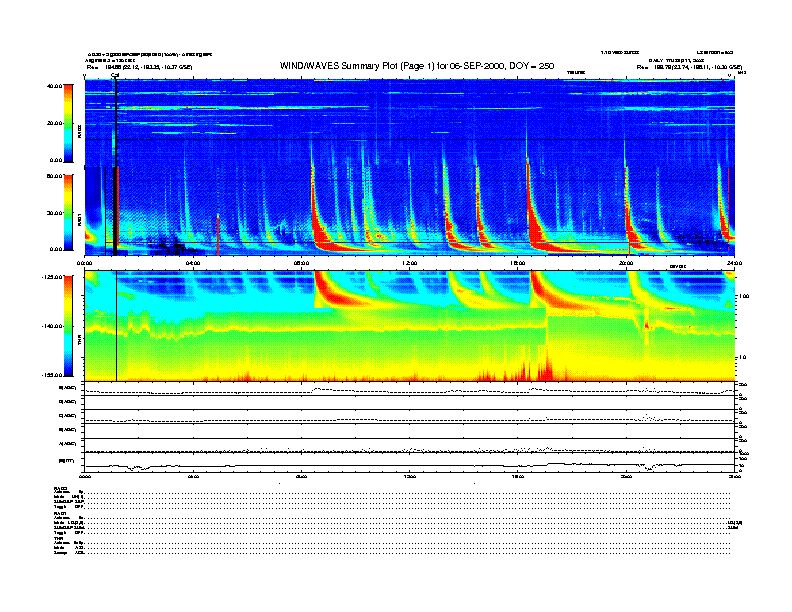Click the 20:00 tick label under RAD1 panel
Screen dimensions: 792x612
pyautogui.click(x=626, y=263)
